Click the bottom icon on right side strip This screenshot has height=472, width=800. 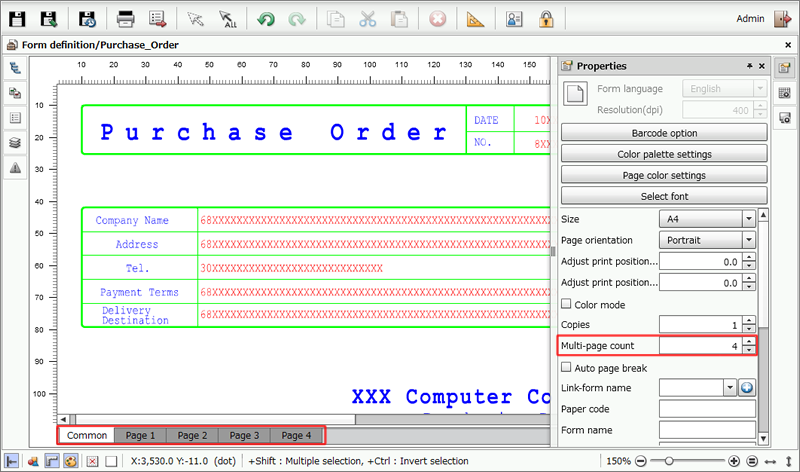point(784,118)
